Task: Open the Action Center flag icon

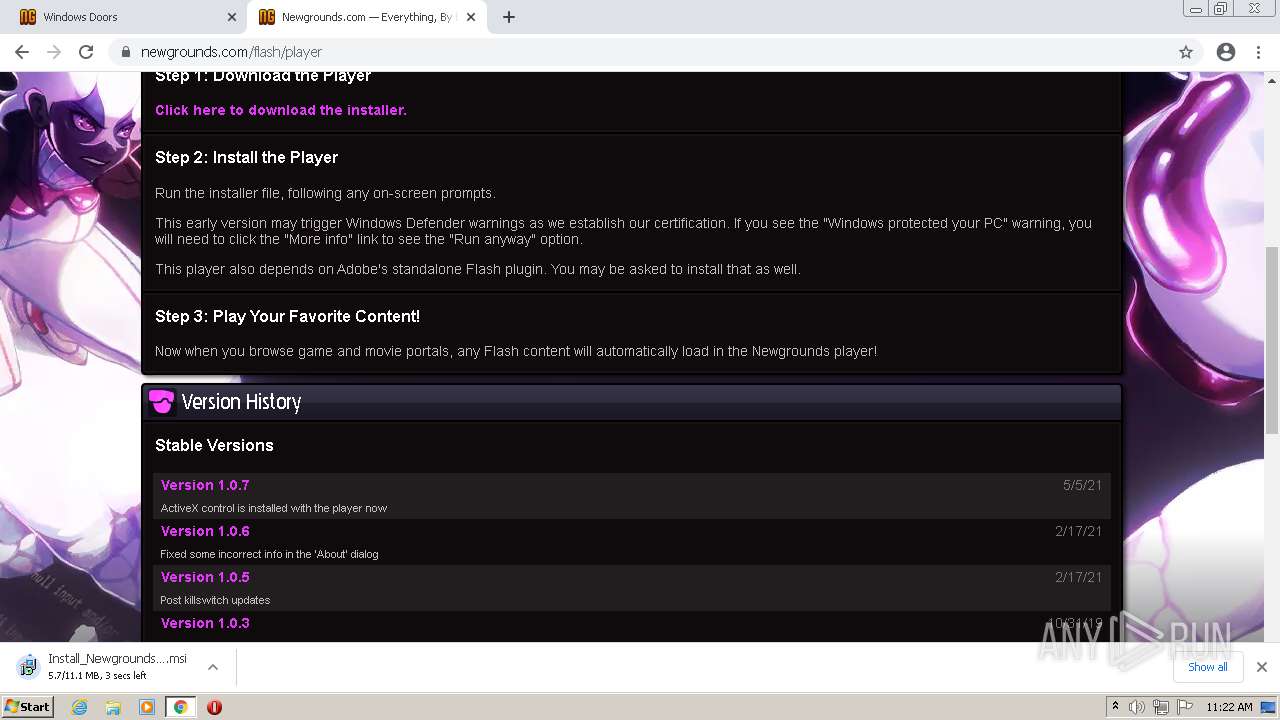Action: click(x=1185, y=707)
